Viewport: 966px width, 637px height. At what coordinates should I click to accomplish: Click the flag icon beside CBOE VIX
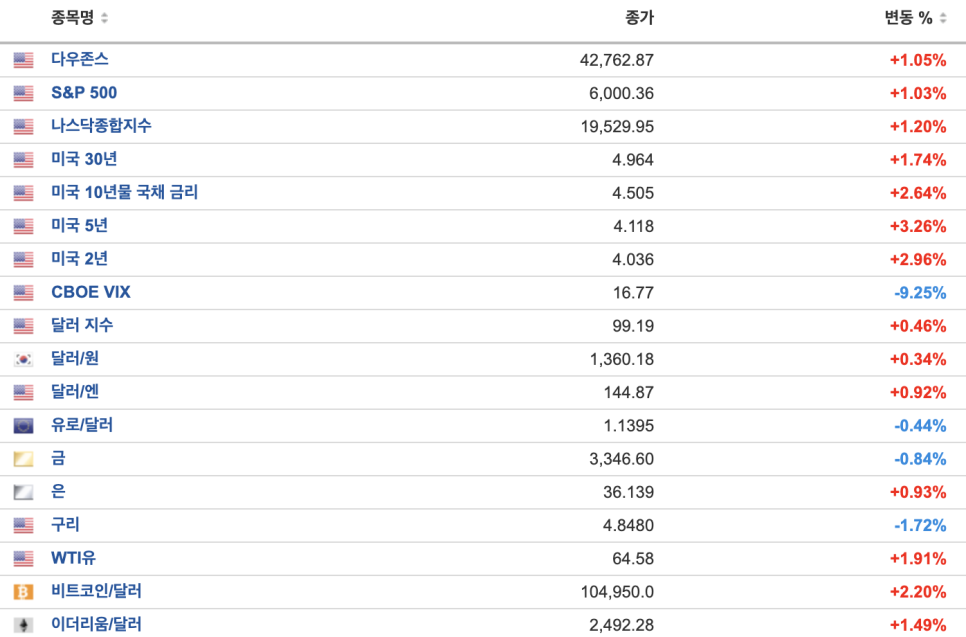[x=23, y=293]
